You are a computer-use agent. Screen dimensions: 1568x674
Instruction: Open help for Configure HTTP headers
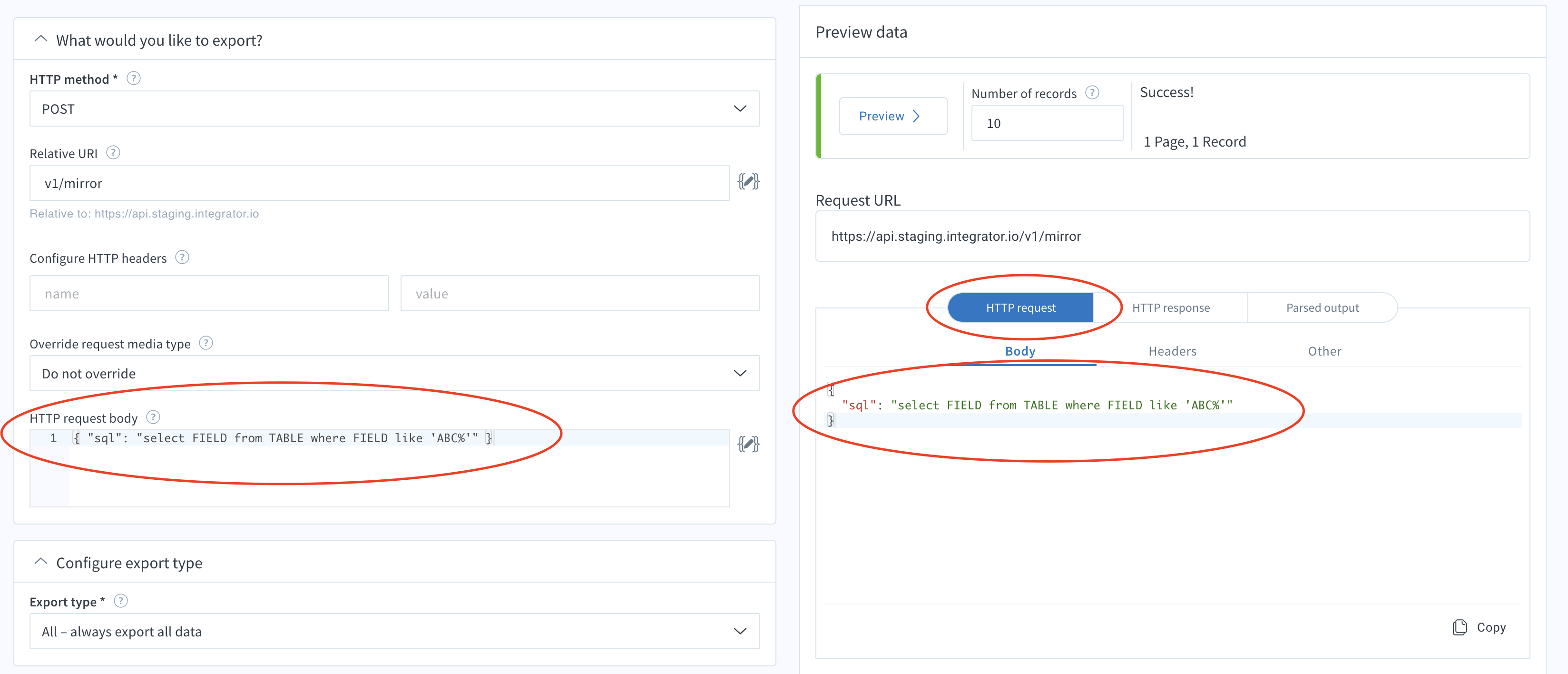tap(182, 257)
